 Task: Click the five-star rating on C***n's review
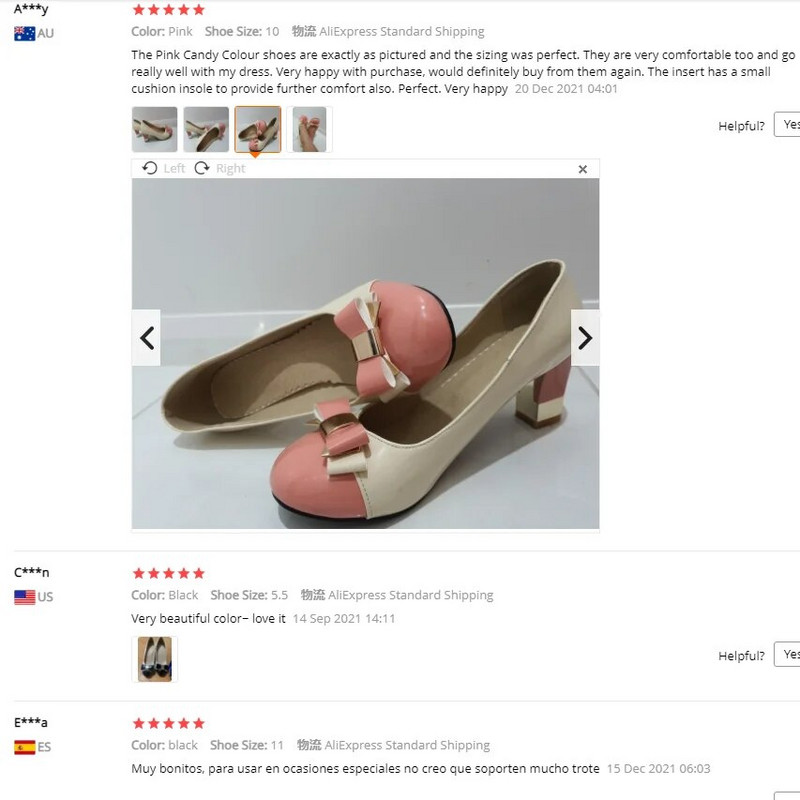click(x=168, y=573)
